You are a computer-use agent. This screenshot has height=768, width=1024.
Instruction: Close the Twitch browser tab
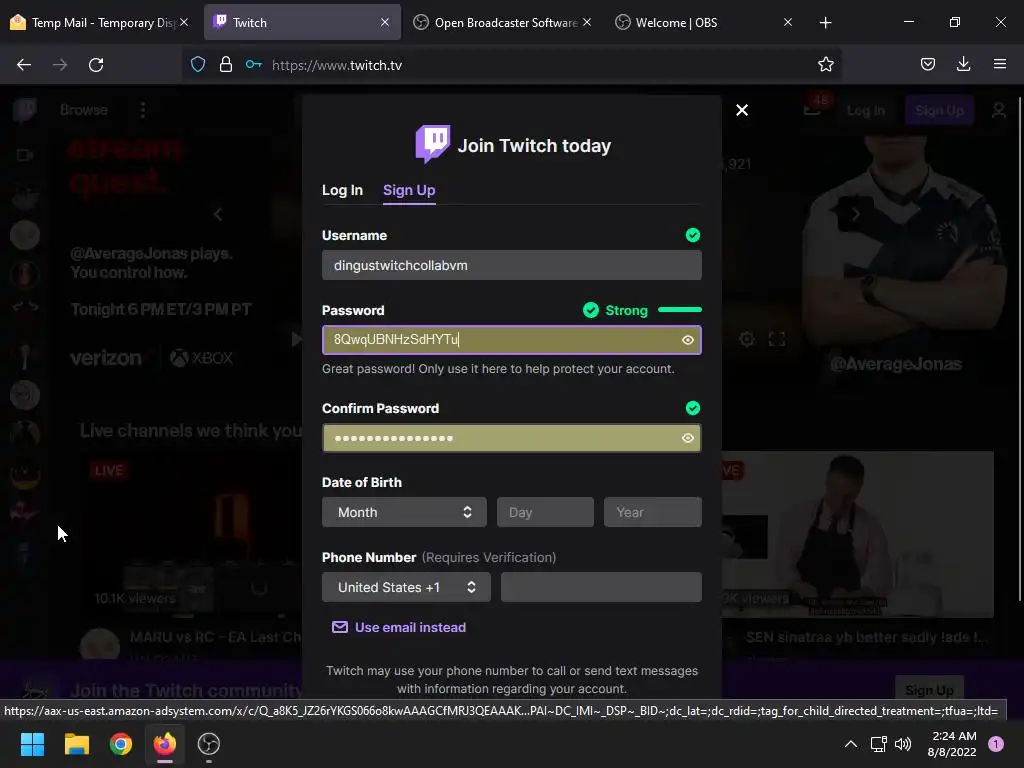coord(385,22)
